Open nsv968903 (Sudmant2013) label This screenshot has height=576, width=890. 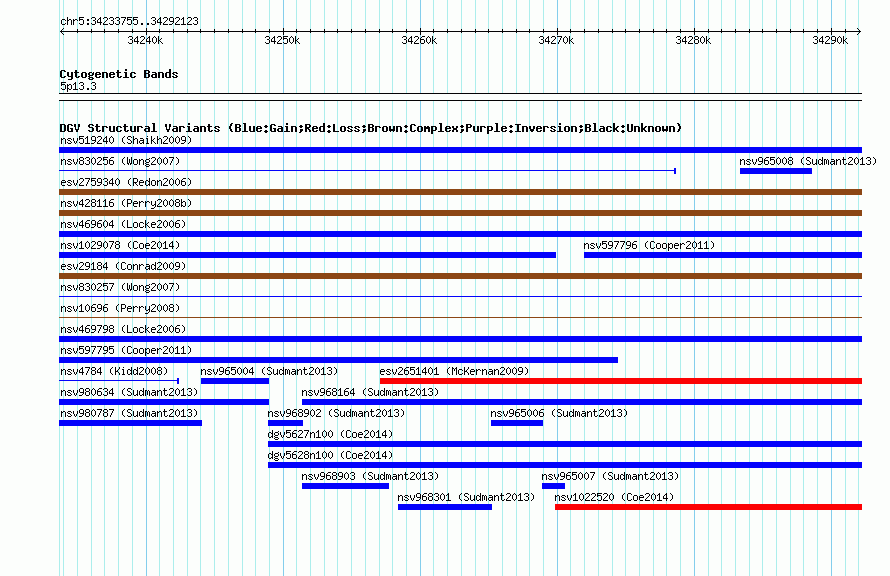pyautogui.click(x=370, y=476)
